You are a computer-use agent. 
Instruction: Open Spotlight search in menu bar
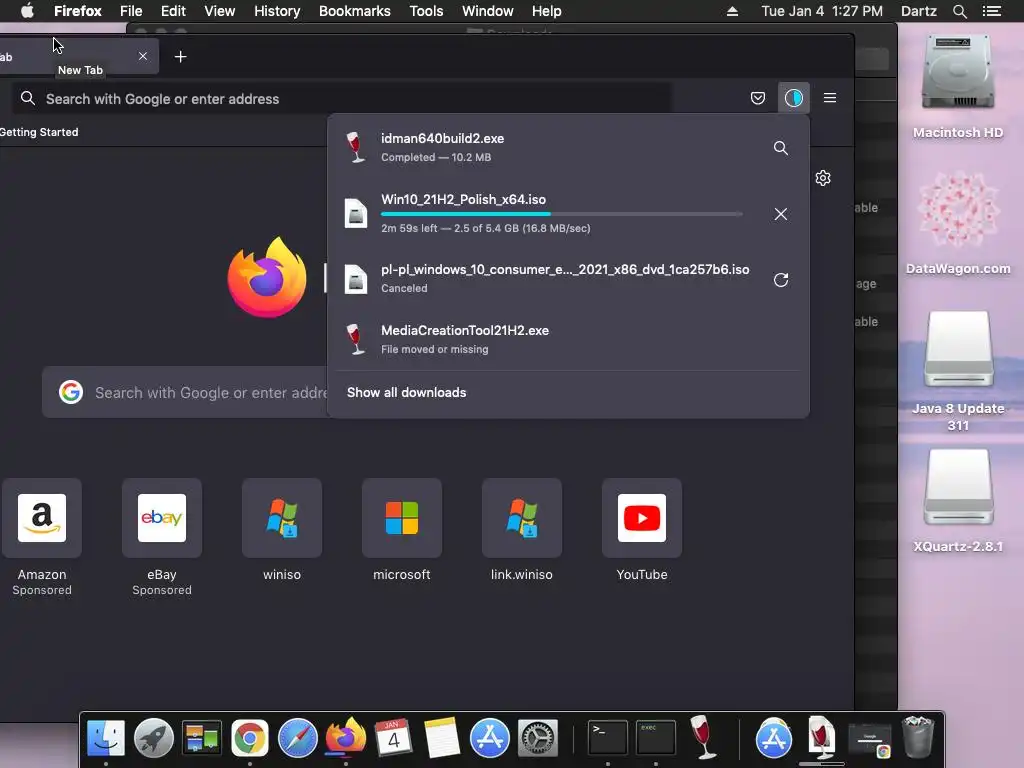point(959,11)
